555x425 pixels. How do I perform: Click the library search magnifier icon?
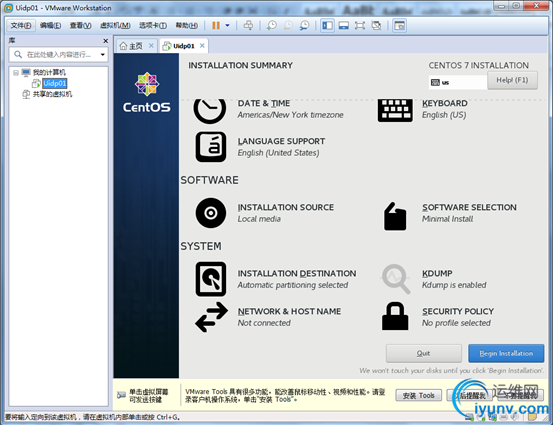(18, 54)
